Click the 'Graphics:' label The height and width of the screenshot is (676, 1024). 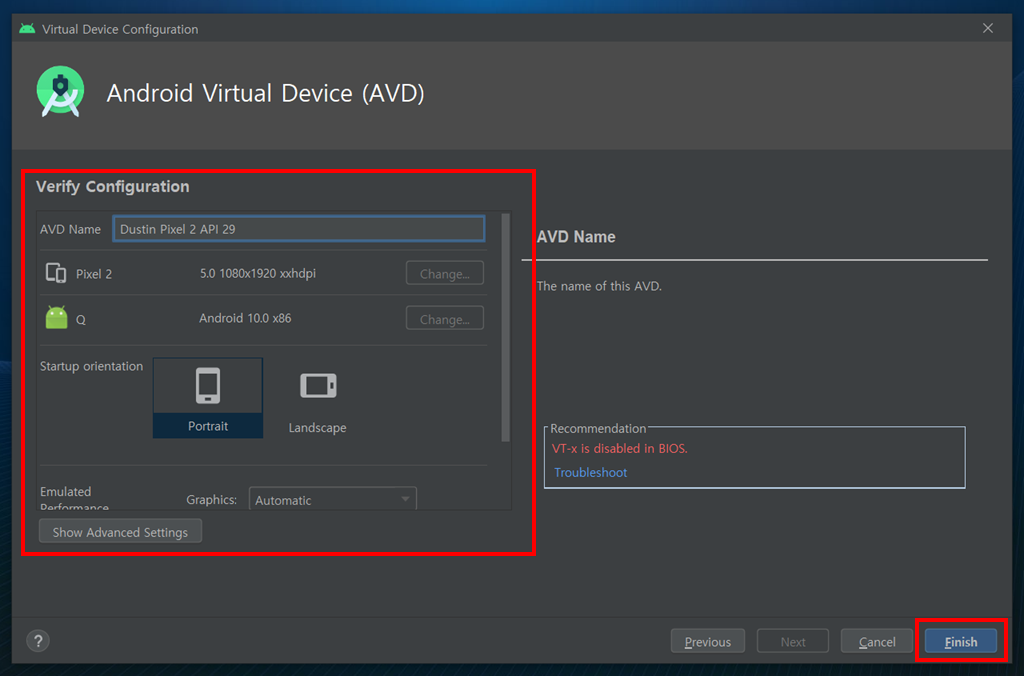click(x=212, y=500)
